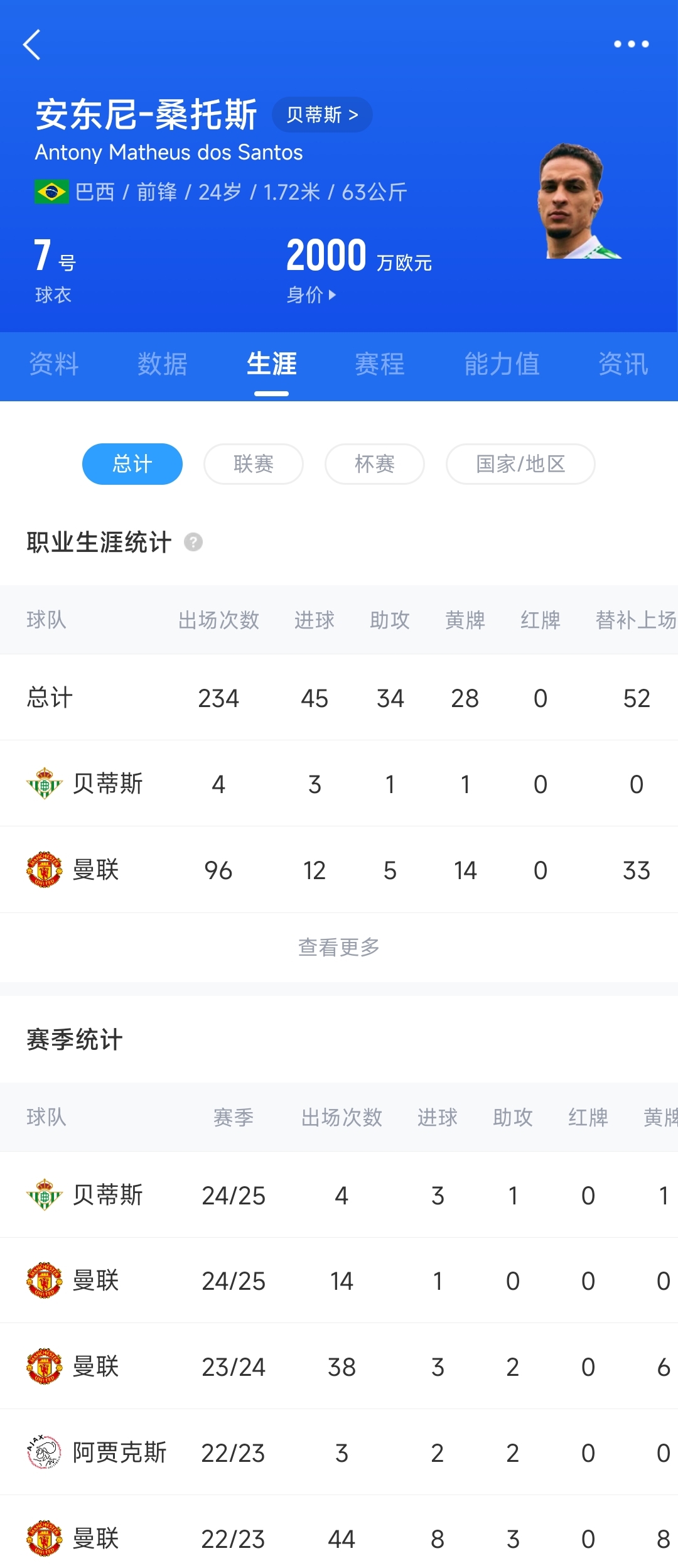This screenshot has width=678, height=1568.
Task: Select the 总计 filter pill
Action: point(132,464)
